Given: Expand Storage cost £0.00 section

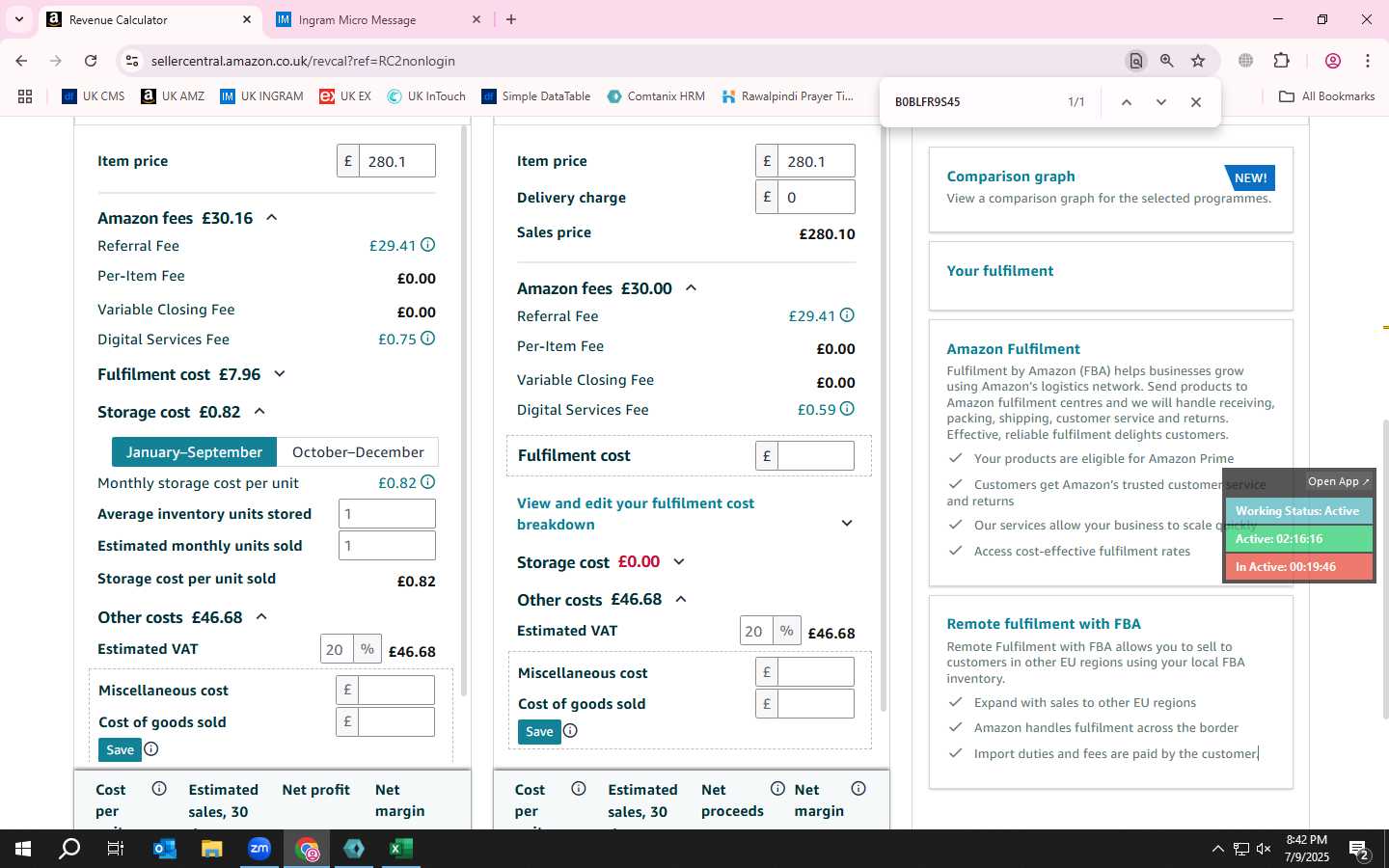Looking at the screenshot, I should point(679,561).
